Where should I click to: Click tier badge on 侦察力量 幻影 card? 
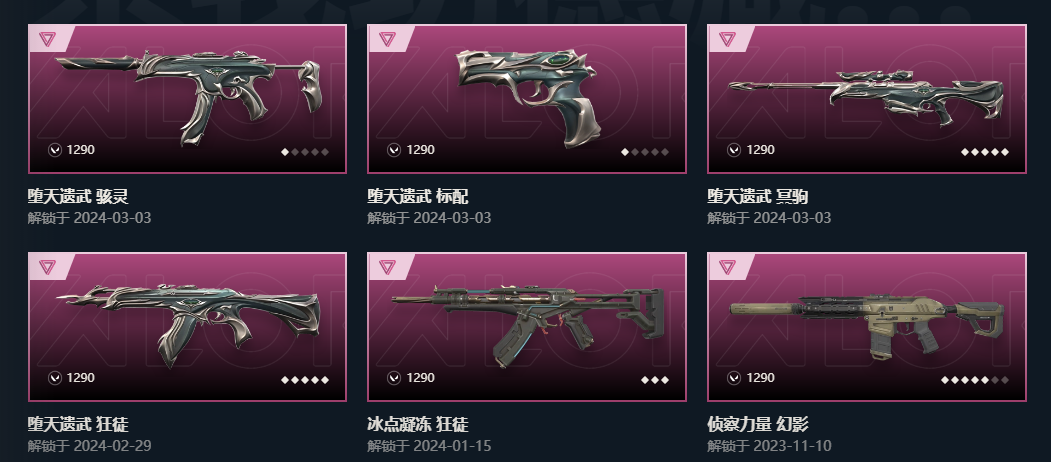[x=726, y=266]
